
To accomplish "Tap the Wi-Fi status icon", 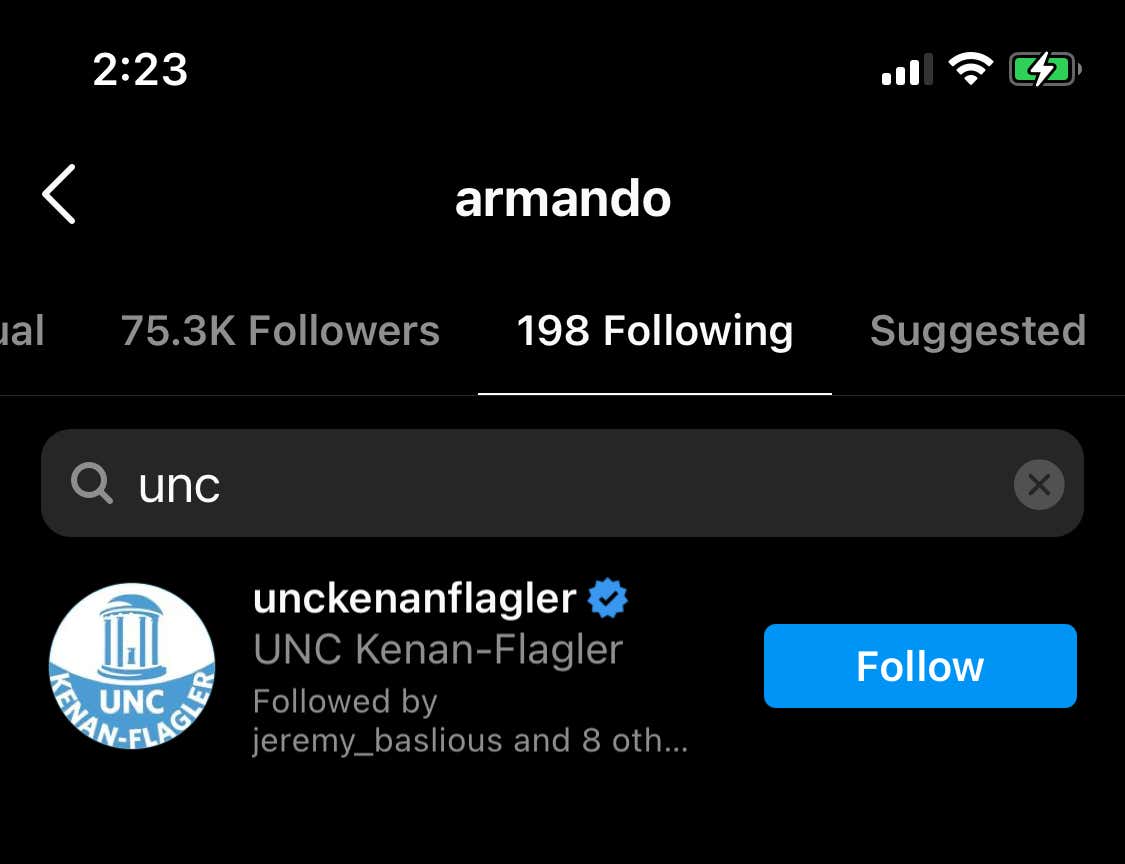I will pyautogui.click(x=970, y=70).
